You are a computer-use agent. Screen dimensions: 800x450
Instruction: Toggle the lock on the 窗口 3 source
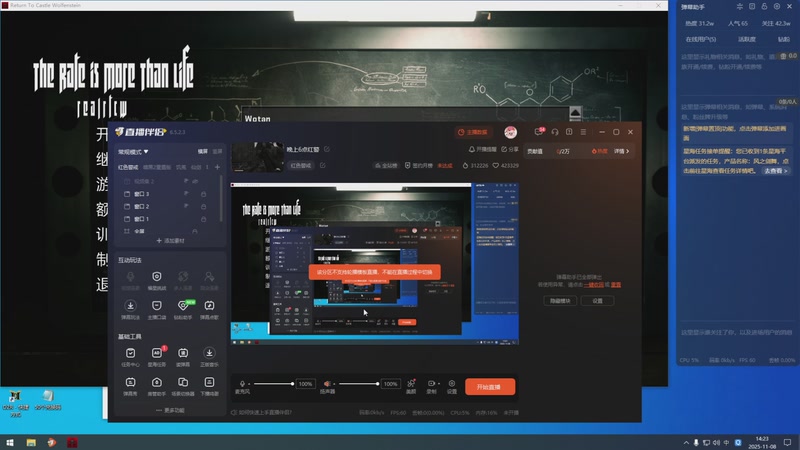tap(203, 194)
